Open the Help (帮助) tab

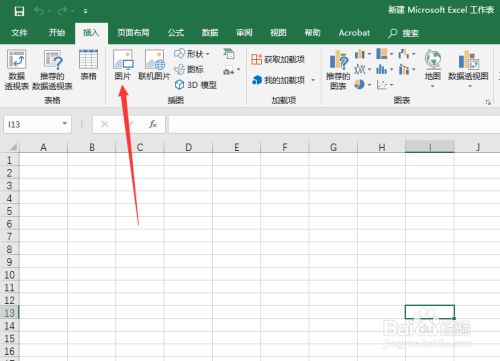click(x=312, y=33)
